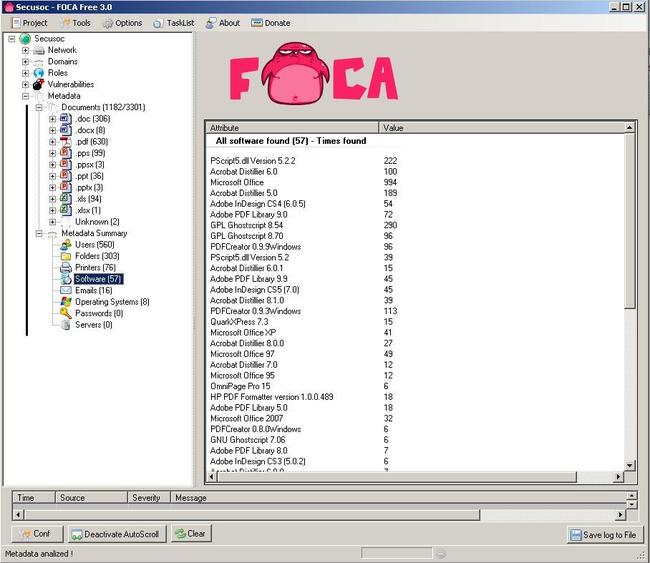The width and height of the screenshot is (650, 563).
Task: Expand the .xls (94) file group
Action: click(52, 199)
